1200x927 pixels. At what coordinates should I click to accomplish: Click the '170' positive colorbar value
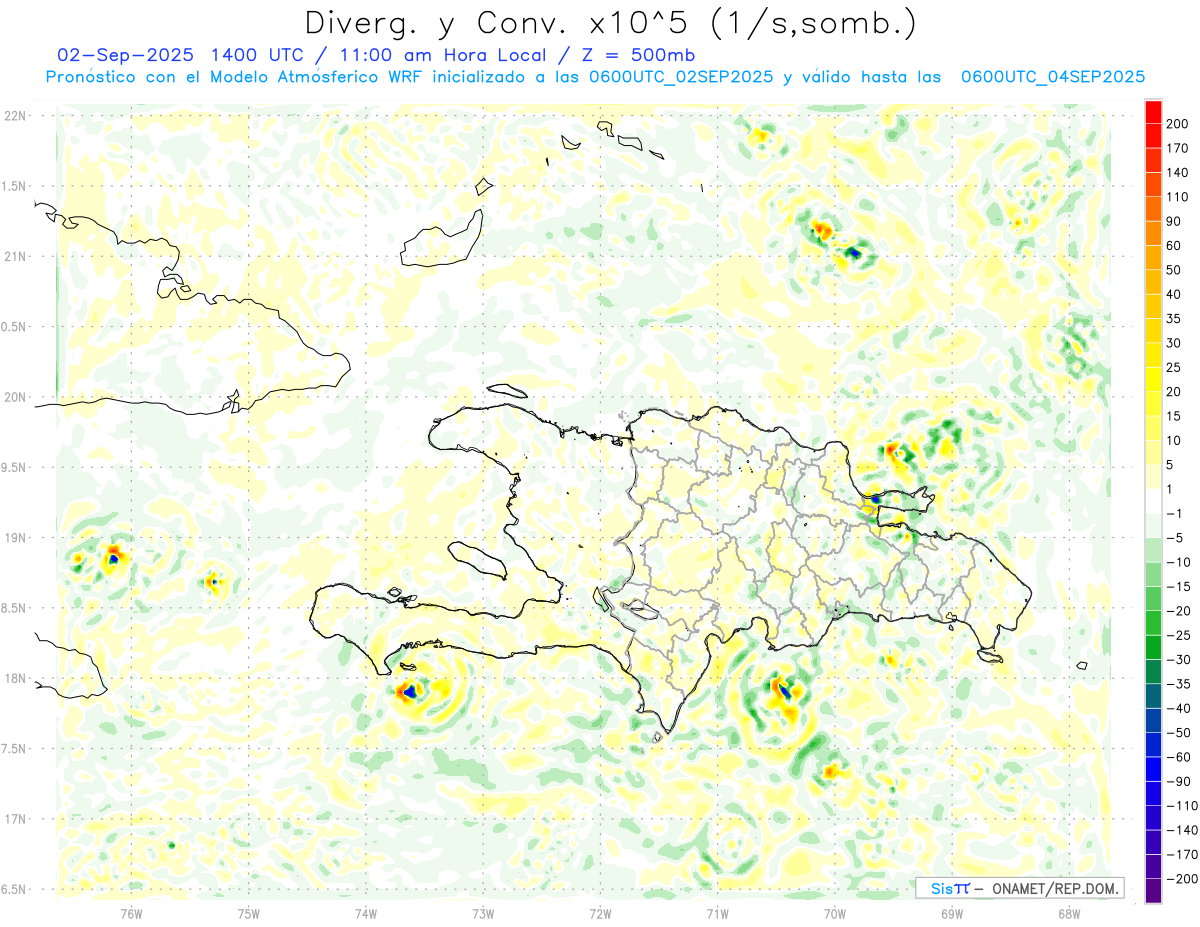[x=1179, y=148]
